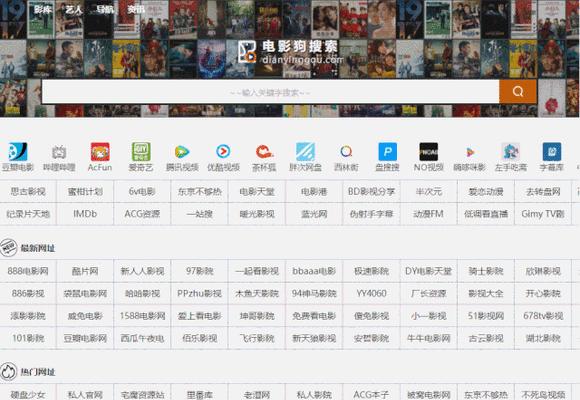
Task: Click the 电影狗搜索 site logo
Action: click(289, 53)
